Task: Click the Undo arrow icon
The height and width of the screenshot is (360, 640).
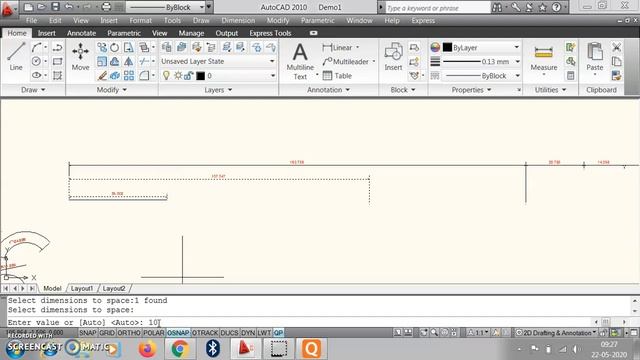Action: coord(69,7)
